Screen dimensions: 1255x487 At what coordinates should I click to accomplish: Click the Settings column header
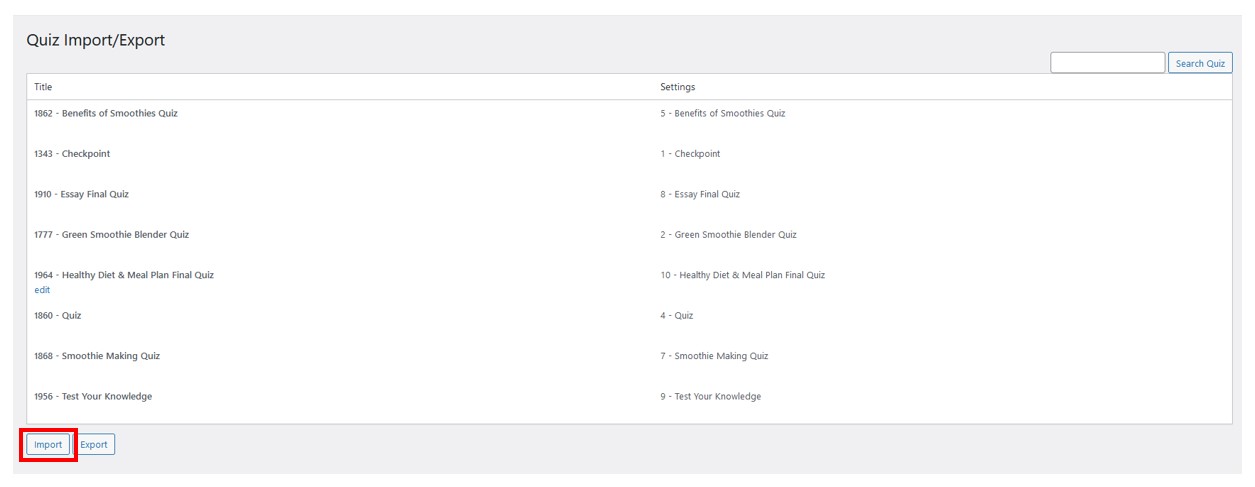[677, 87]
